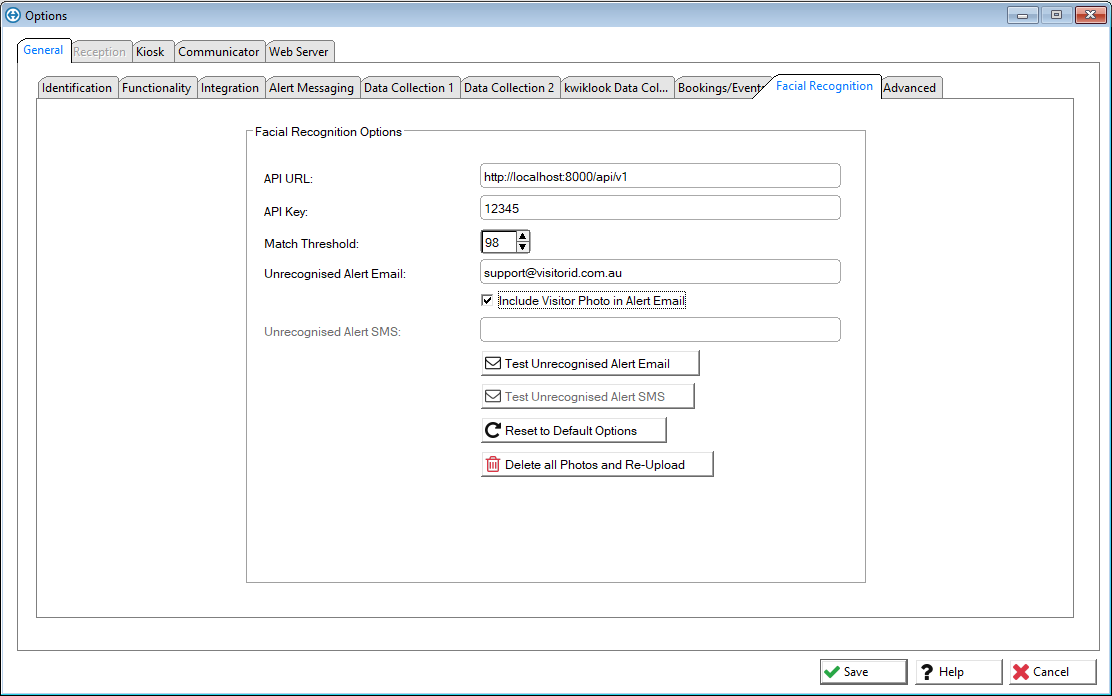Uncheck Include Visitor Photo in Alert Email
This screenshot has width=1112, height=696.
tap(487, 301)
